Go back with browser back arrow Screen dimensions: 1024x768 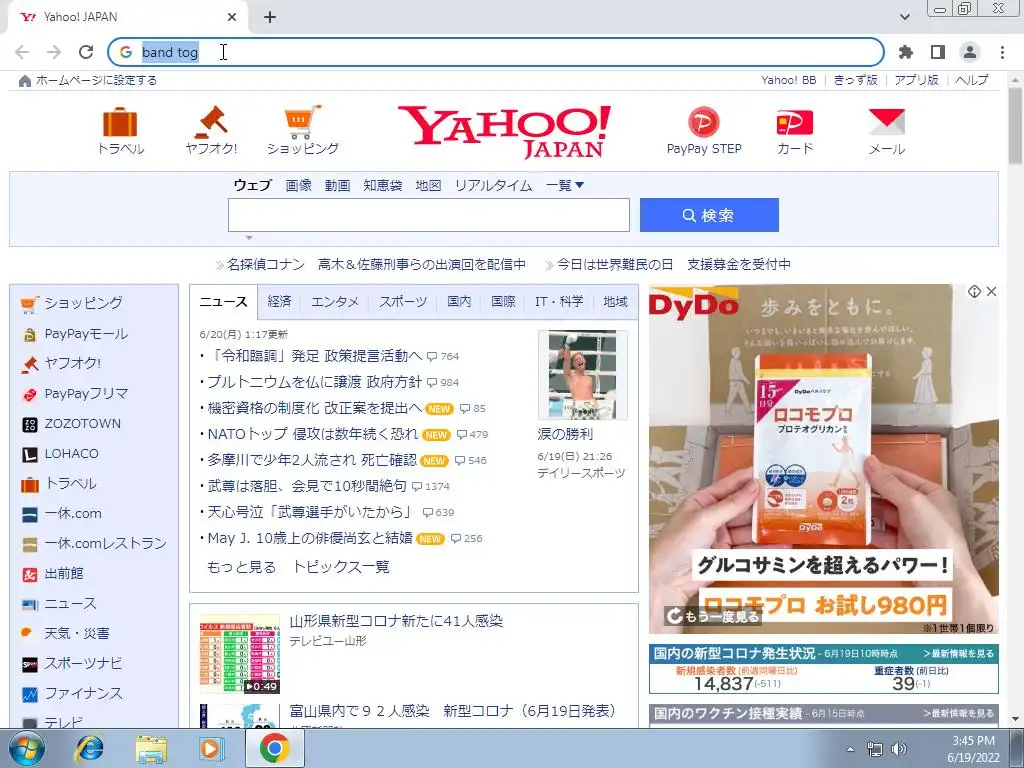pos(22,52)
